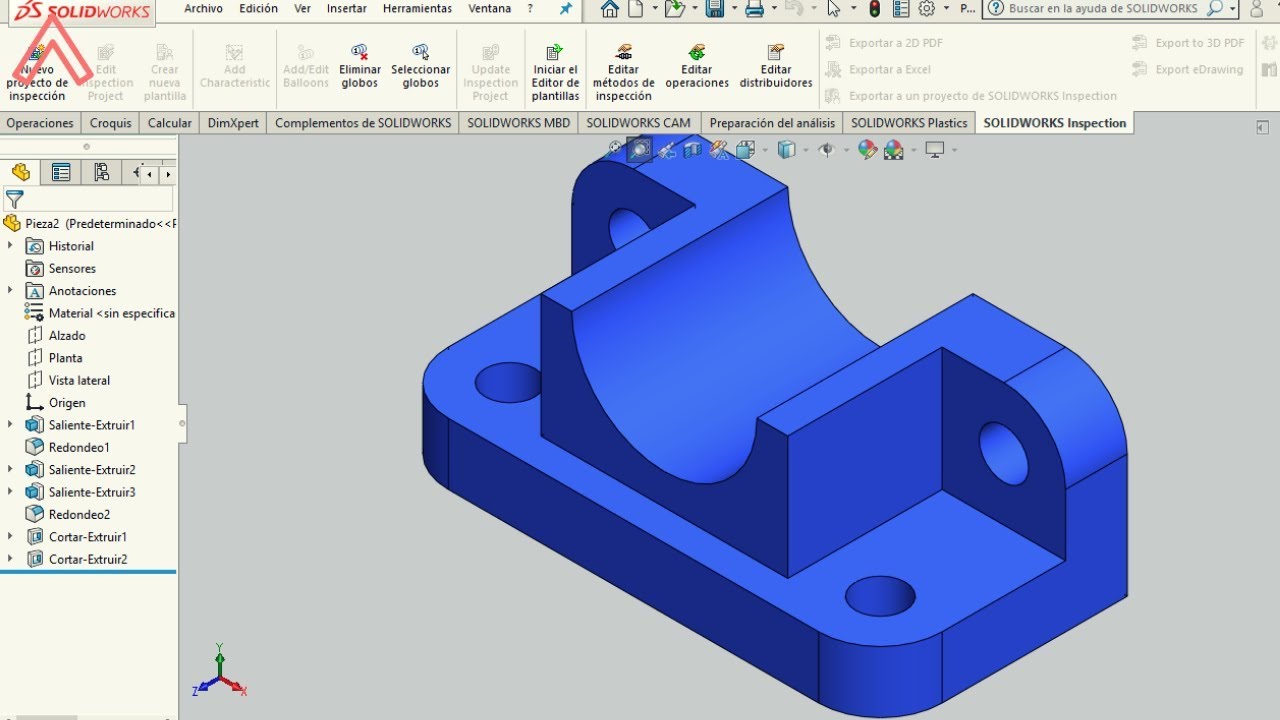Click the Section View icon
This screenshot has width=1280, height=720.
pos(692,150)
